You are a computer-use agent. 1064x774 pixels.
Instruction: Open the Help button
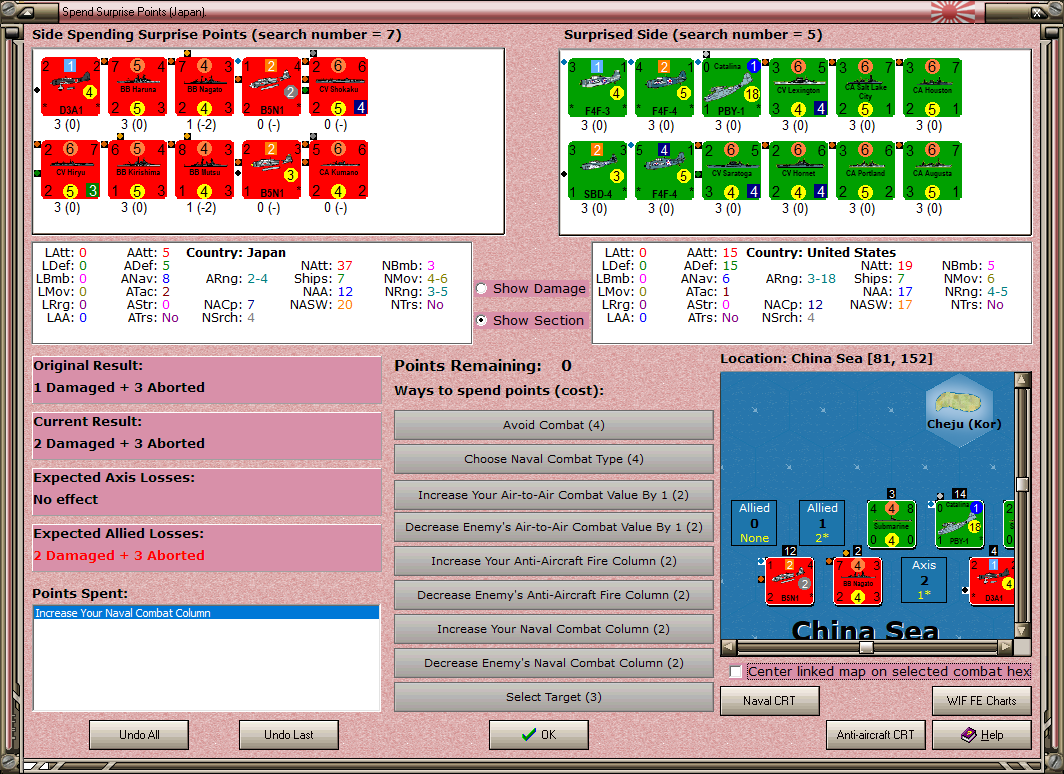[982, 735]
